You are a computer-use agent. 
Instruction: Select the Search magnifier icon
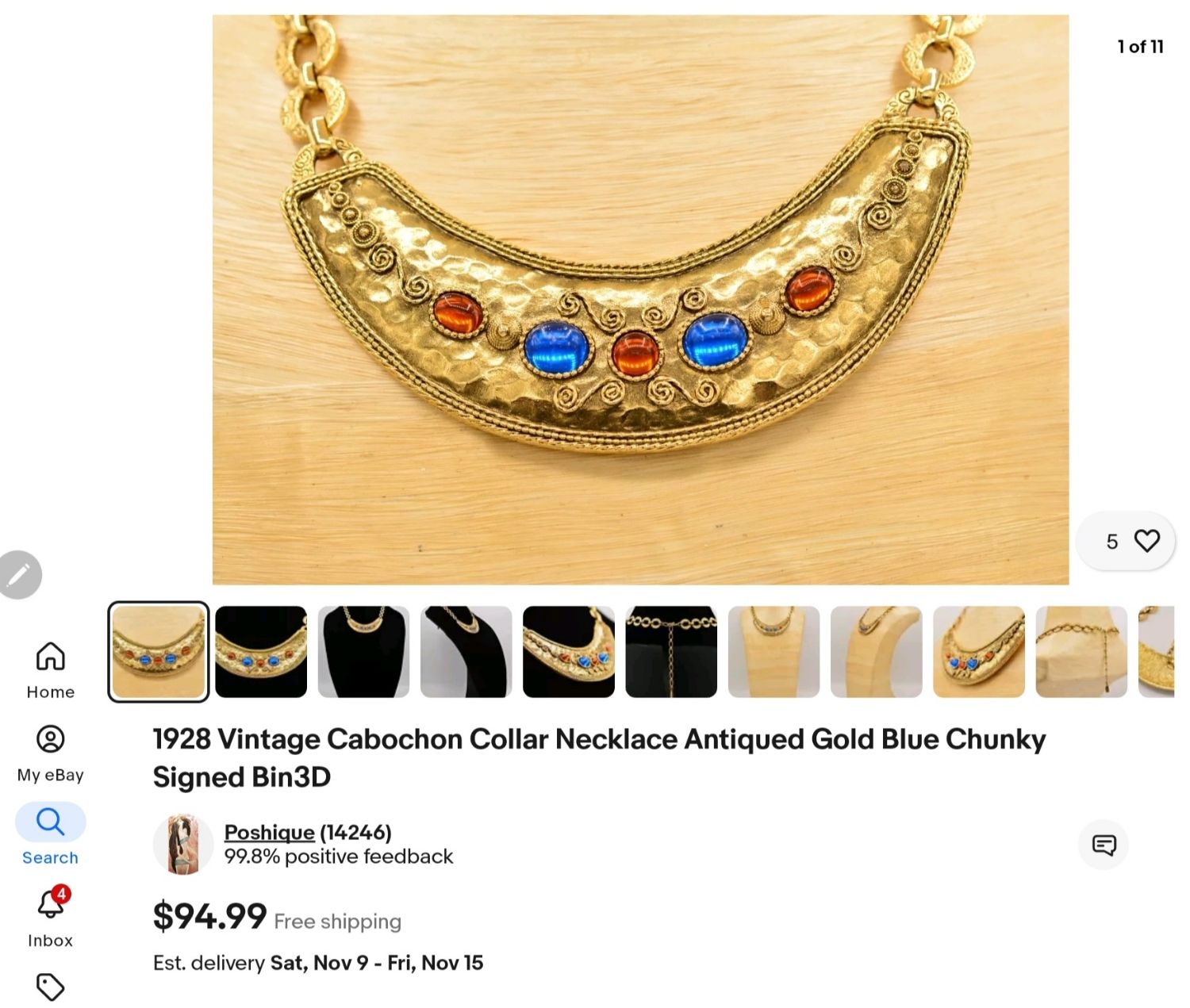coord(50,822)
